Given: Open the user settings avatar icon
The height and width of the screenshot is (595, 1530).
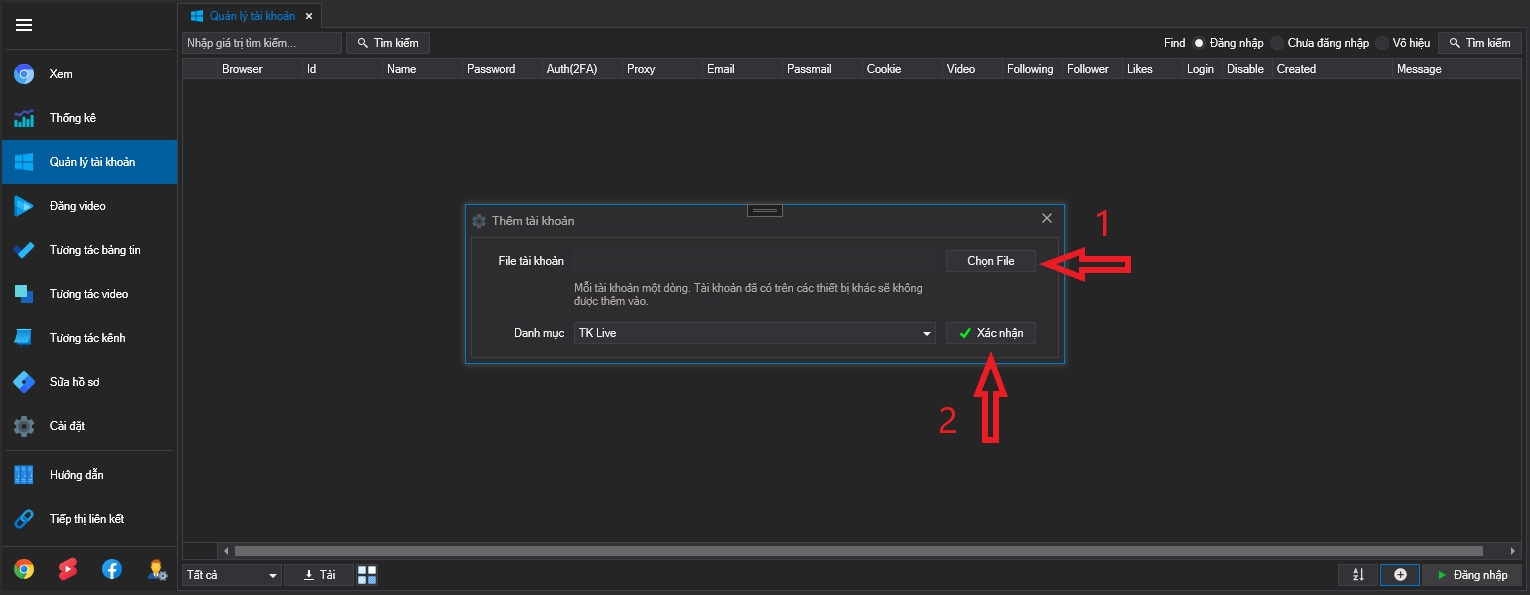Looking at the screenshot, I should [x=156, y=569].
